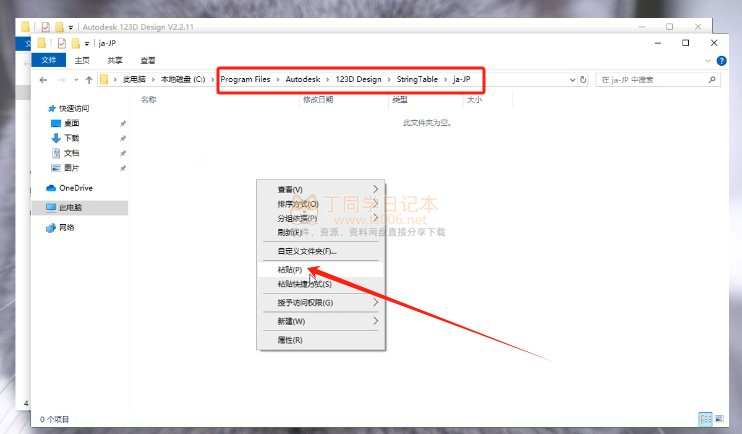Switch to the 查看 ribbon tab
Viewport: 742px width, 434px height.
click(148, 60)
